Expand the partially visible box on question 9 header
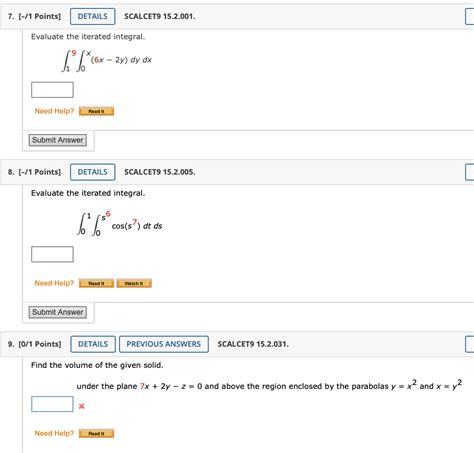 [x=470, y=344]
